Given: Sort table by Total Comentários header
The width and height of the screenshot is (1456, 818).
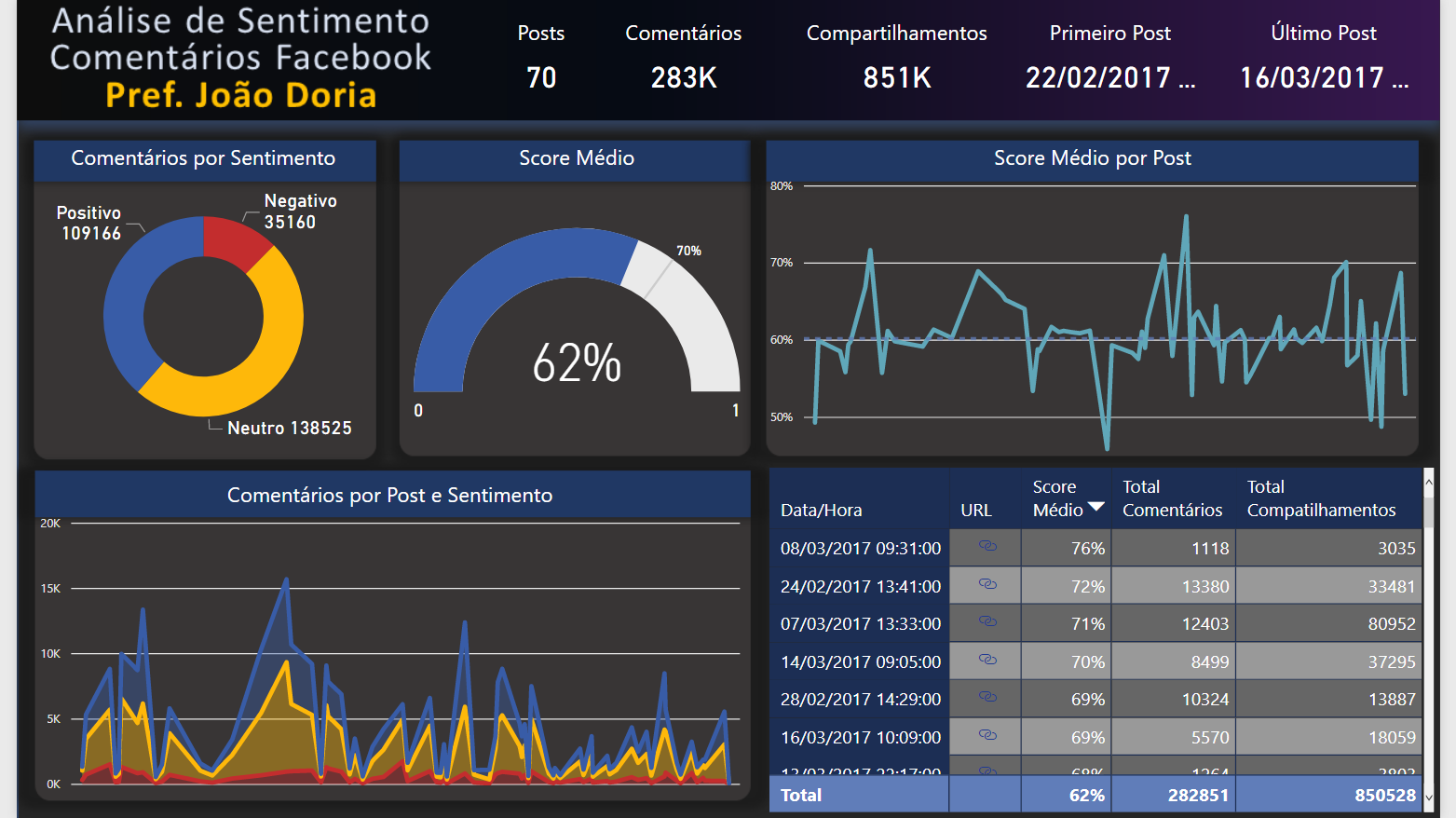Looking at the screenshot, I should 1172,498.
